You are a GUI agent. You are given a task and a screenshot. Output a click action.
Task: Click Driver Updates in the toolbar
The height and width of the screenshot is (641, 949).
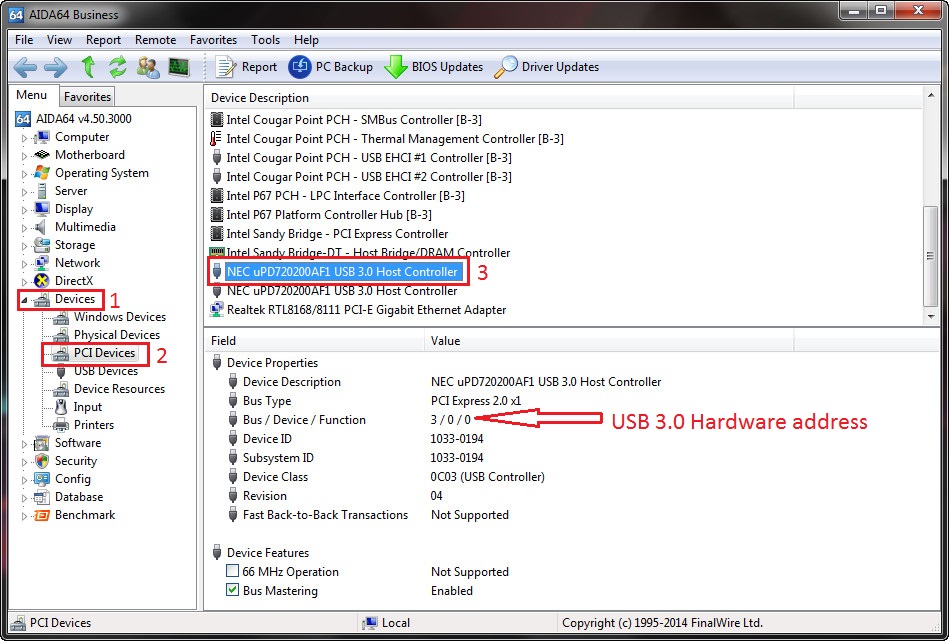pyautogui.click(x=547, y=67)
